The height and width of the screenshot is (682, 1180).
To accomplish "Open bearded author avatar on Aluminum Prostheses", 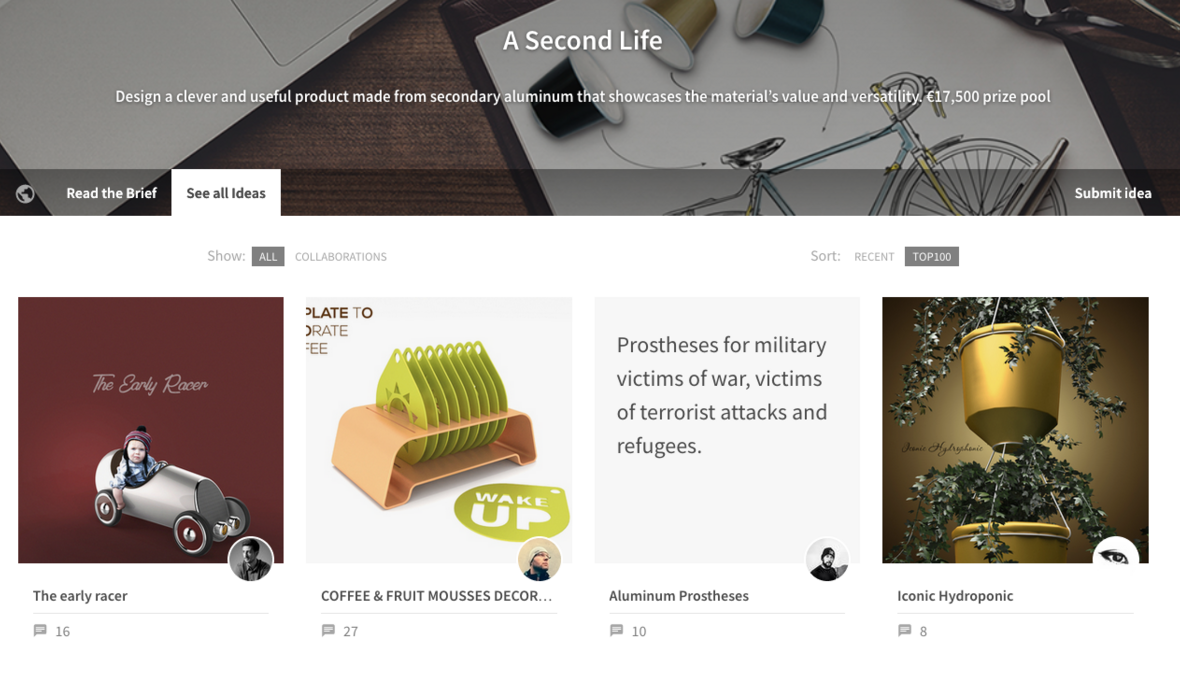I will 827,559.
